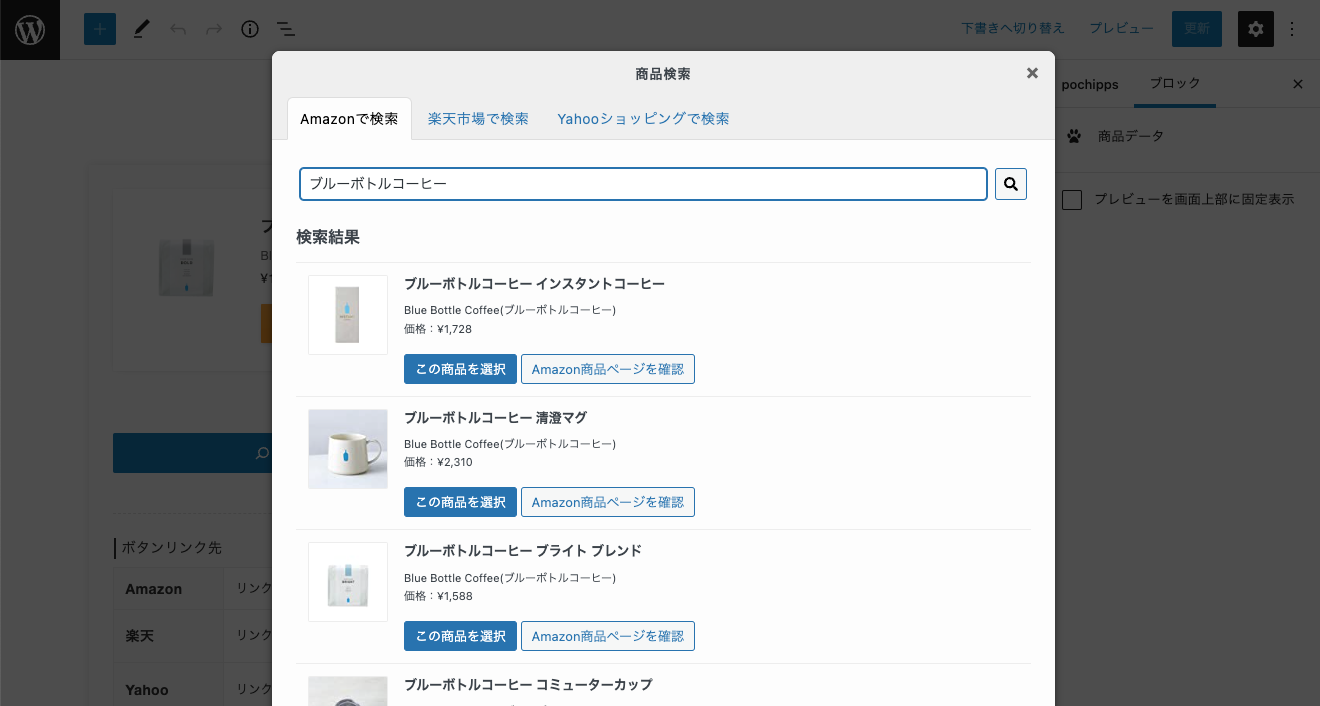Open the three-dot options menu
Viewport: 1320px width, 706px height.
point(1292,29)
